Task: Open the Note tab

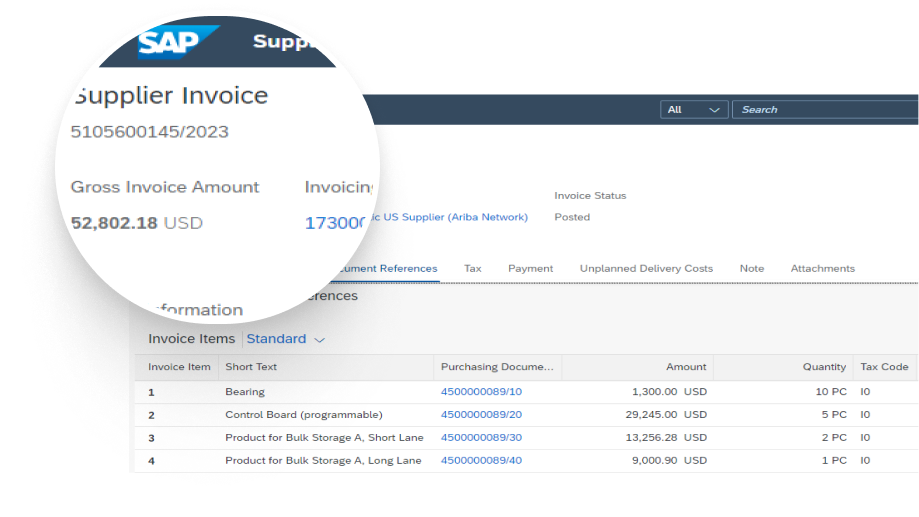Action: [751, 268]
